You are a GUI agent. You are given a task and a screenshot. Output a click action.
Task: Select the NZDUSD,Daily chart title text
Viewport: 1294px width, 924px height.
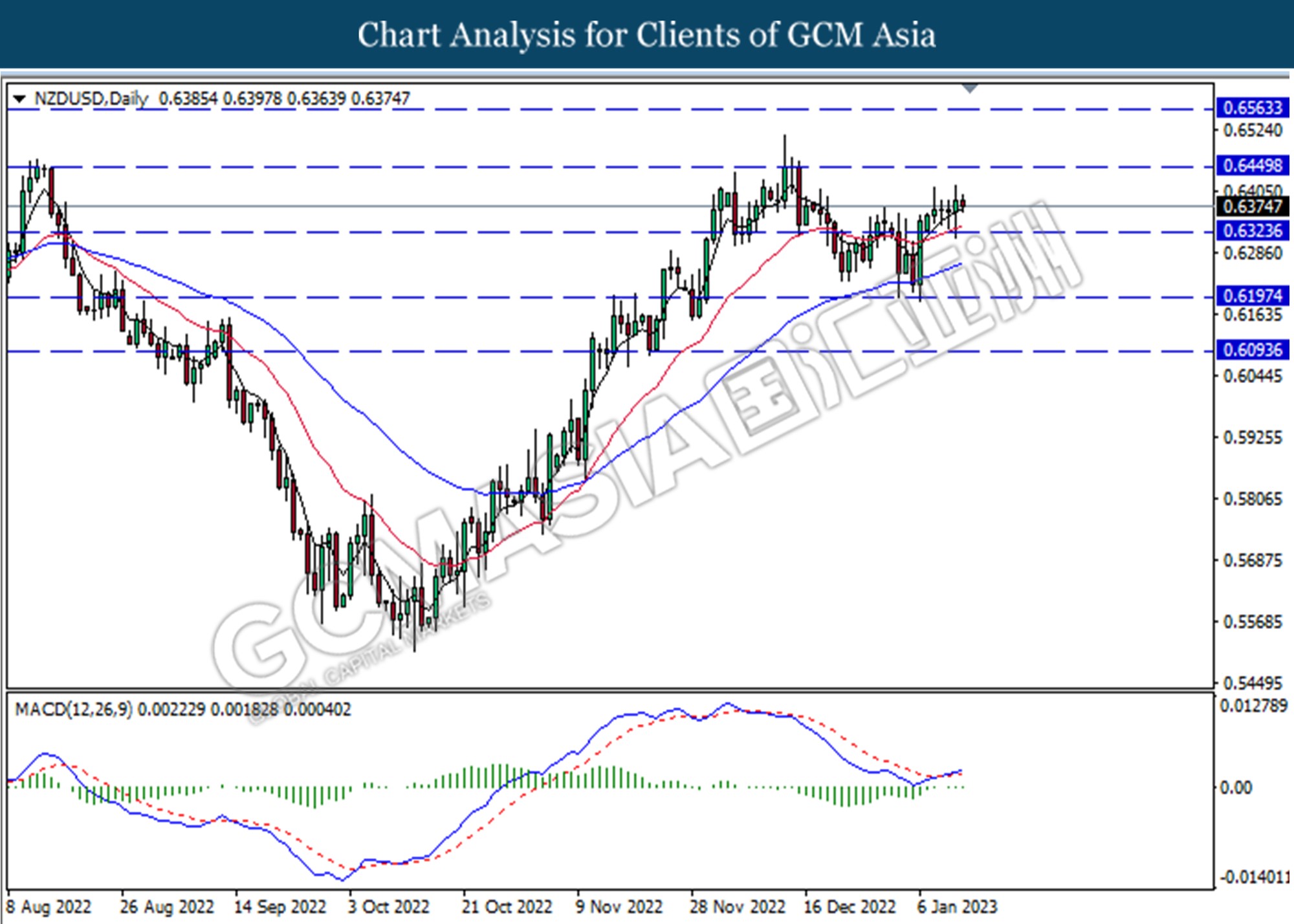pyautogui.click(x=91, y=99)
